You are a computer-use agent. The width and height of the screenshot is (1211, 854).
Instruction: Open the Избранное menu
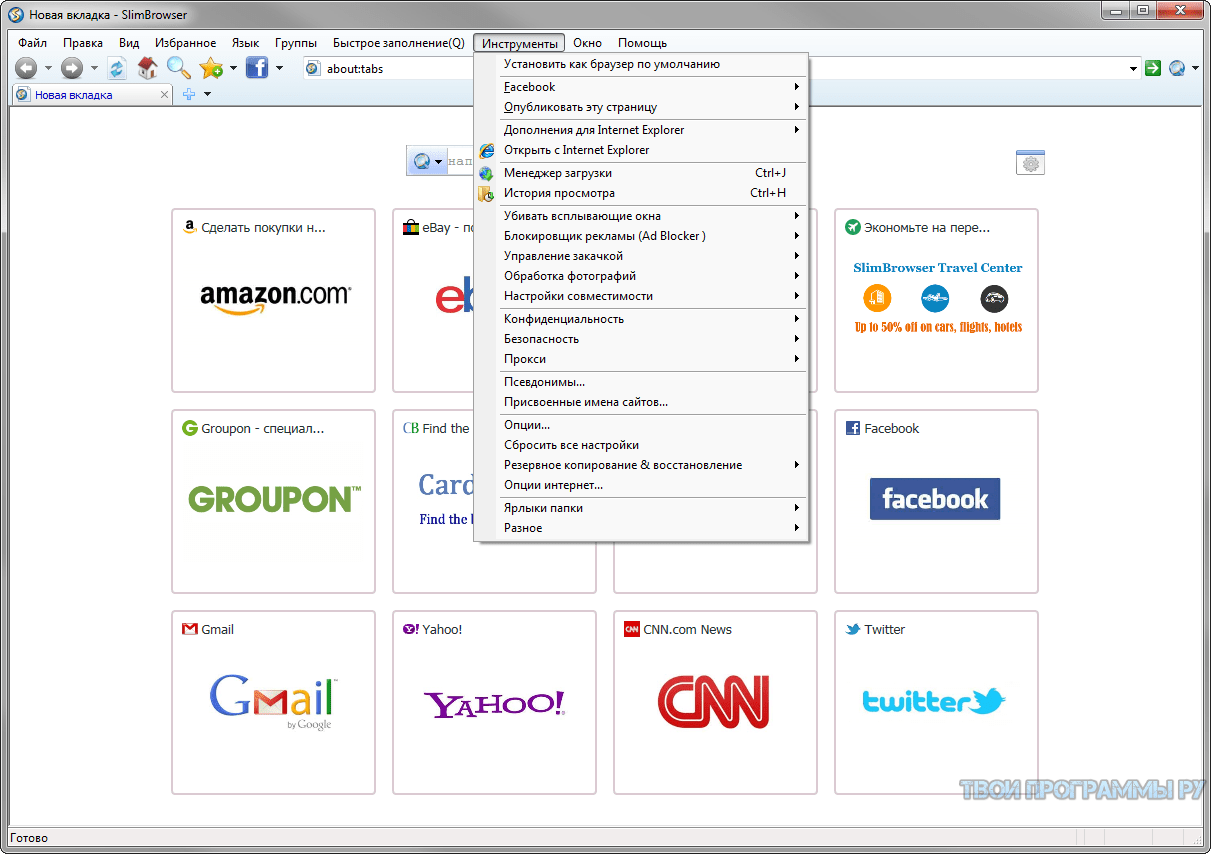[186, 43]
